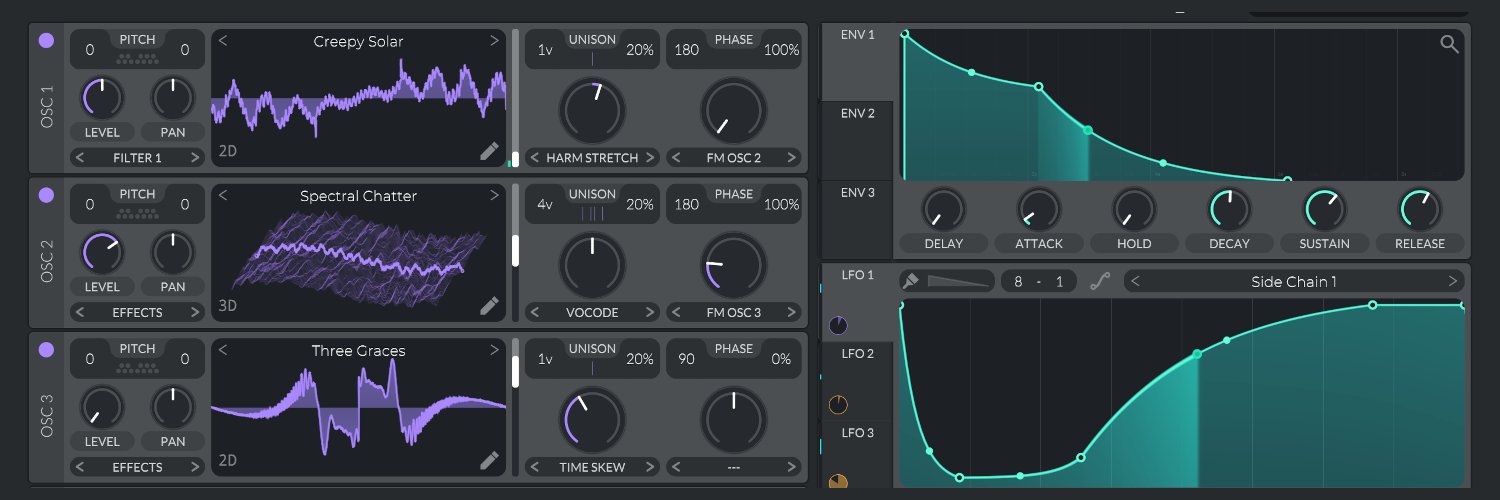1500x500 pixels.
Task: Switch OSC 3 wavetable 2D view mode
Action: coord(228,460)
